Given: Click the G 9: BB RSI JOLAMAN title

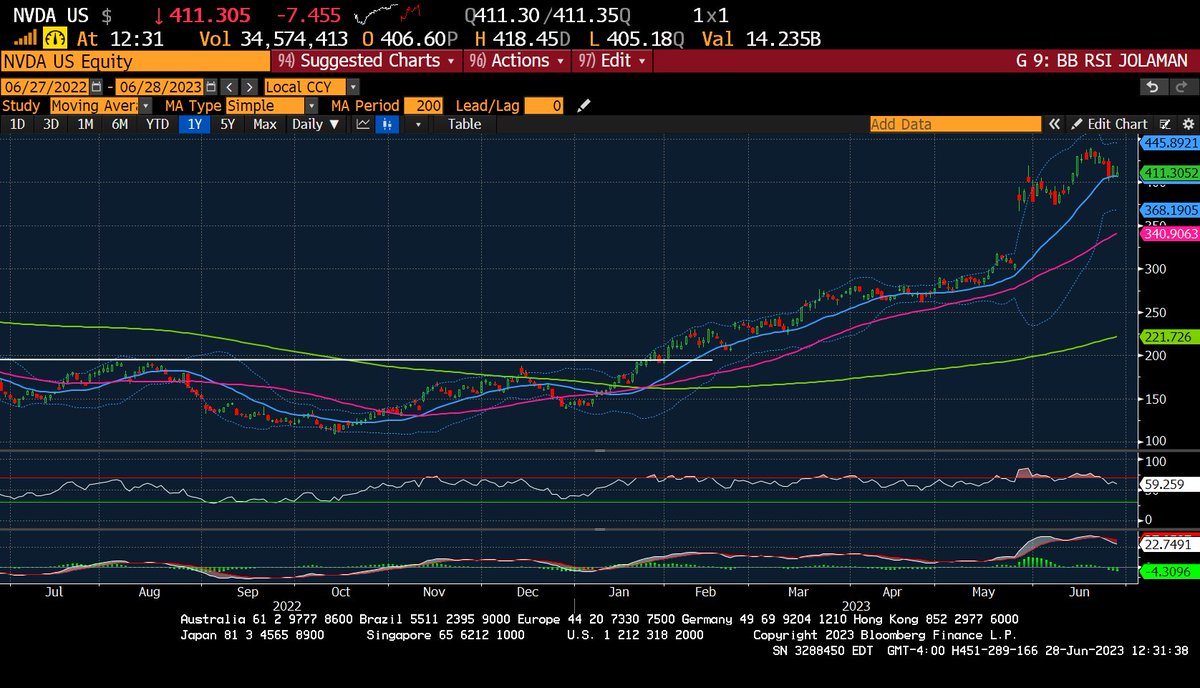Looking at the screenshot, I should coord(1103,61).
